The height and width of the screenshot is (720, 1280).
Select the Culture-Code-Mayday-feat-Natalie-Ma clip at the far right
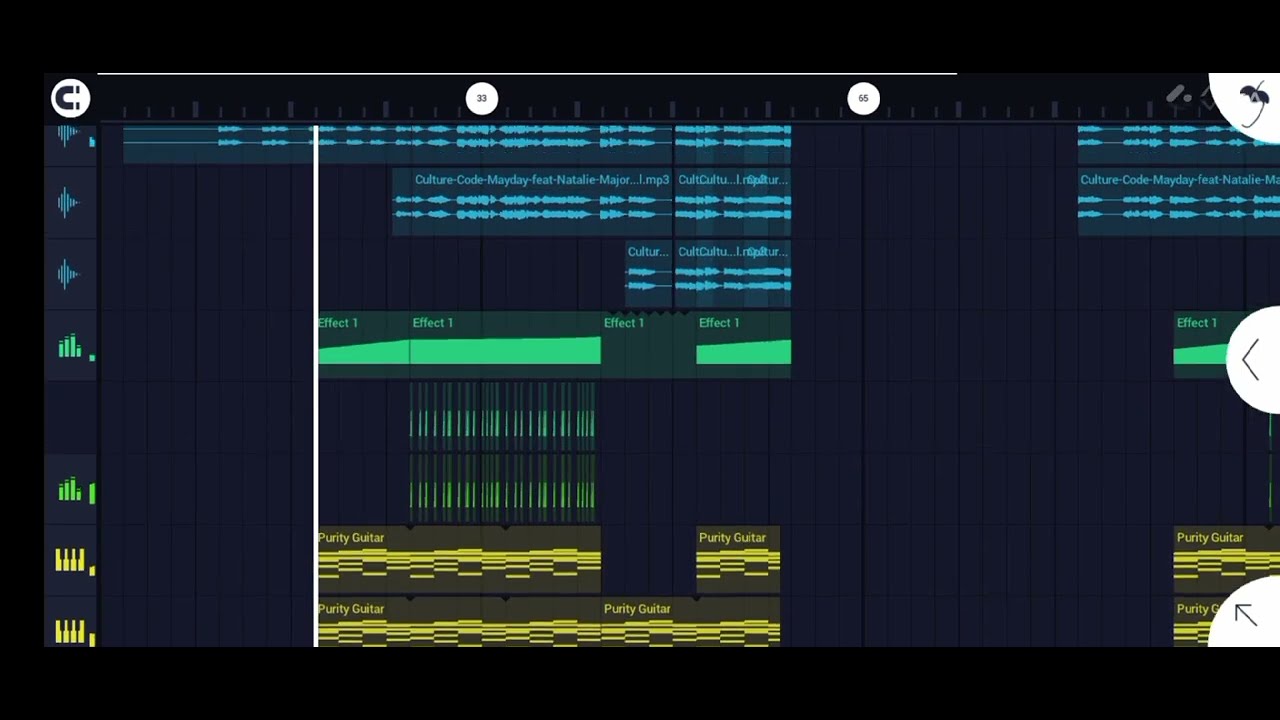1179,203
